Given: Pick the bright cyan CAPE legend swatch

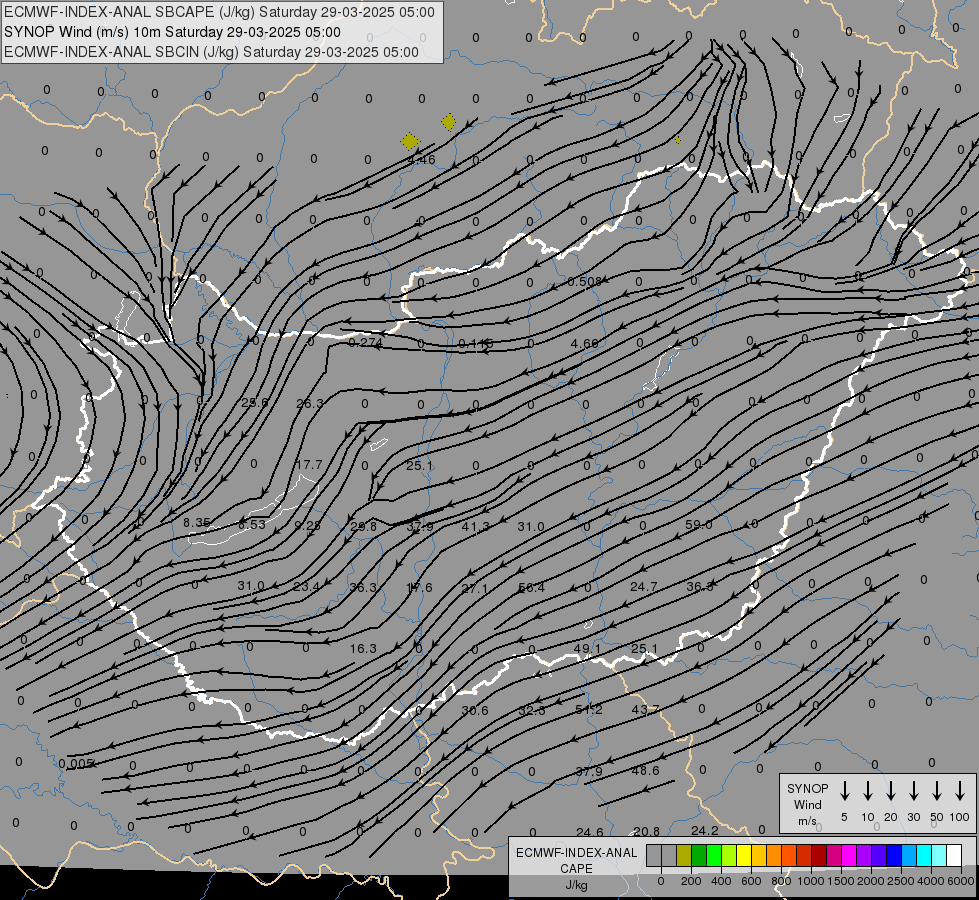Looking at the screenshot, I should [x=923, y=855].
